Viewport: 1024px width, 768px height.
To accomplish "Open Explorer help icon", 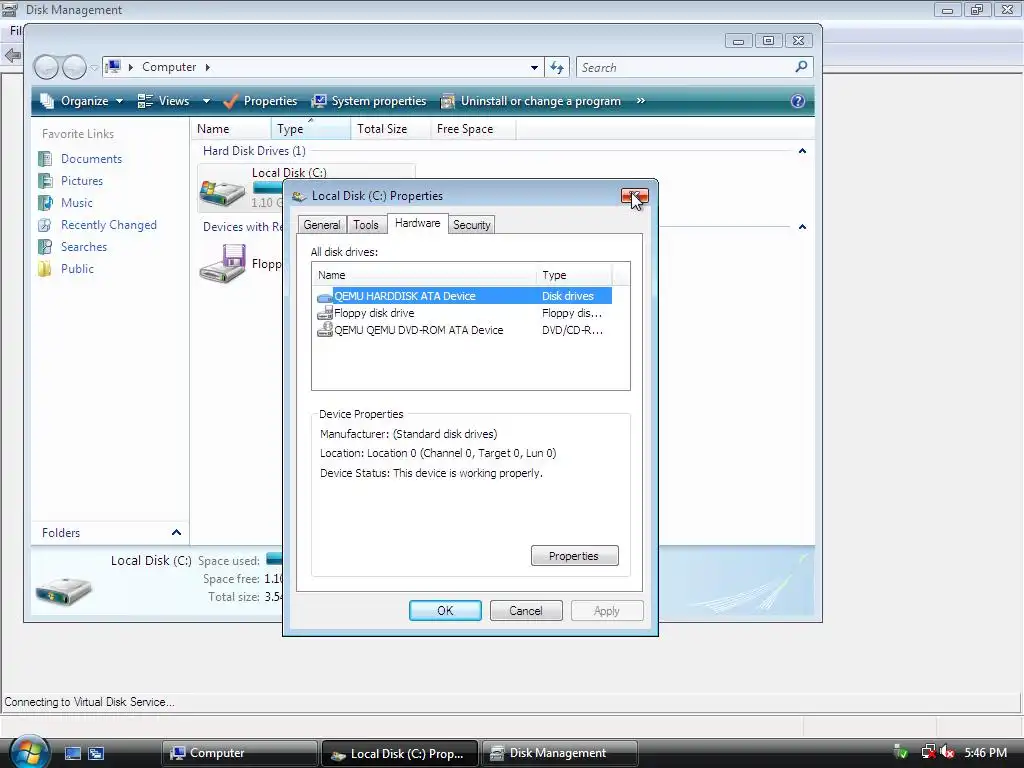I will (x=797, y=101).
